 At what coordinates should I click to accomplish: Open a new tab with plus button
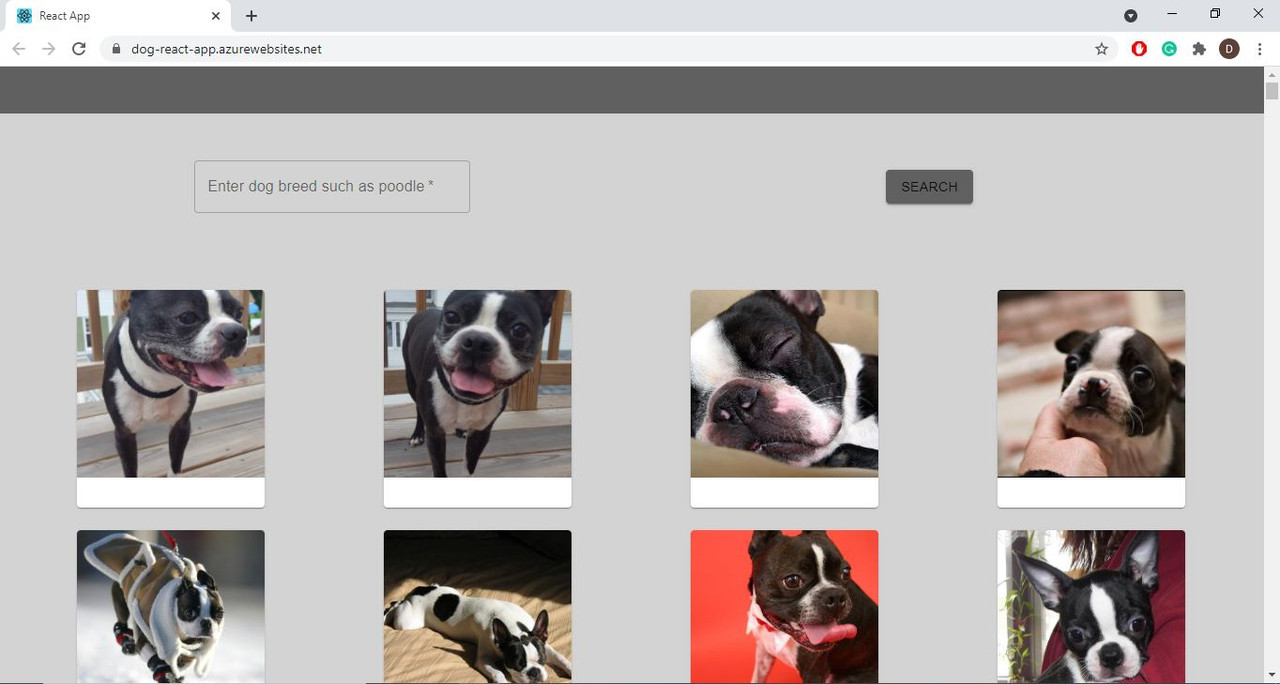[251, 16]
